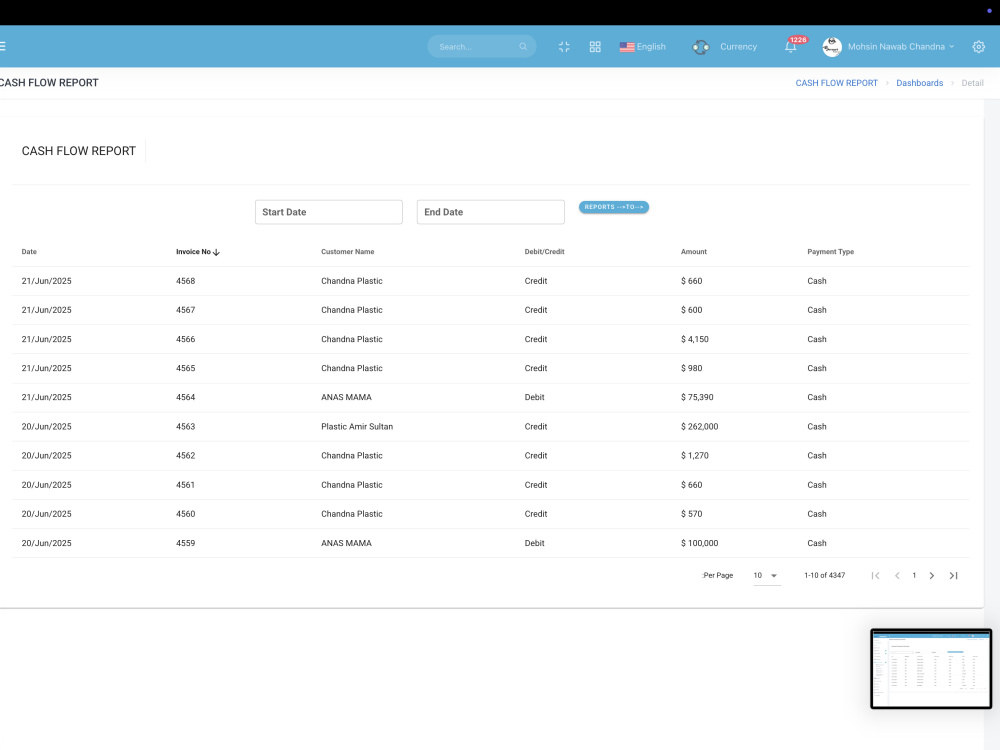Select invoice number 4561
Image resolution: width=1000 pixels, height=750 pixels.
click(x=186, y=485)
